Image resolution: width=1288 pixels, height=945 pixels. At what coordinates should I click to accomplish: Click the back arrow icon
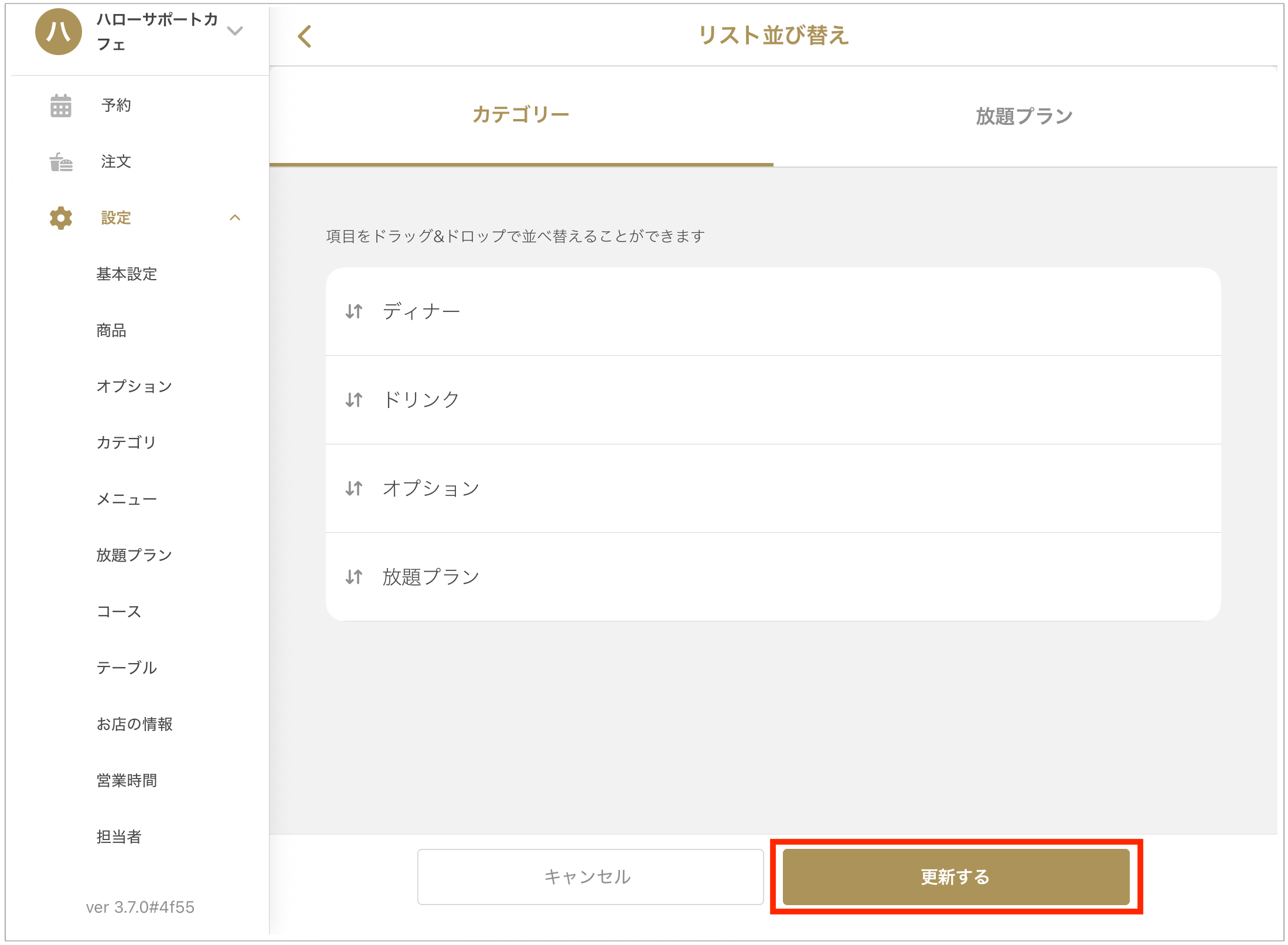click(x=305, y=36)
